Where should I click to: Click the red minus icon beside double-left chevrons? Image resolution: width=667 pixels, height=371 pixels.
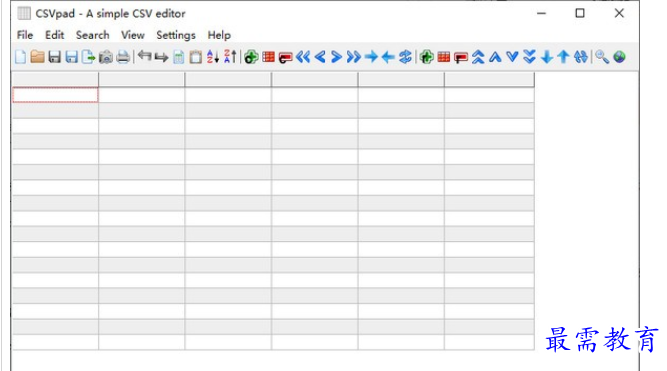285,57
